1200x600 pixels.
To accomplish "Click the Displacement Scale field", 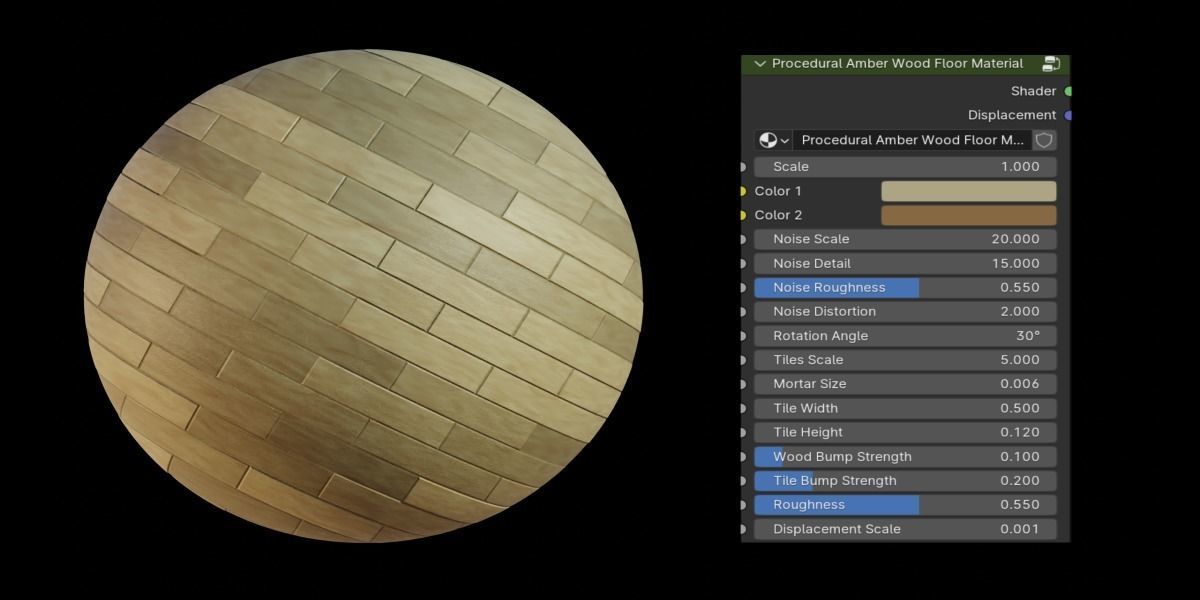I will tap(905, 529).
